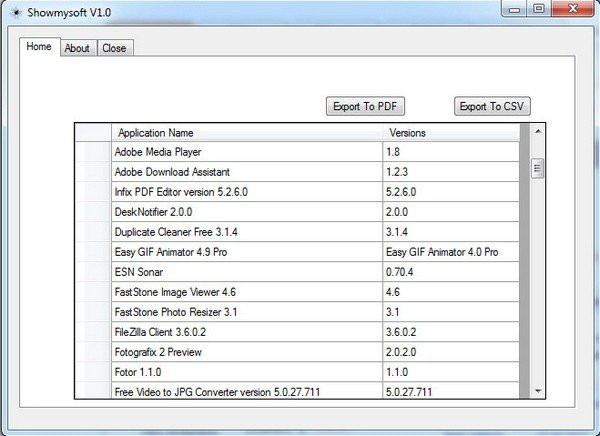600x436 pixels.
Task: Select the Home tab
Action: [x=39, y=47]
